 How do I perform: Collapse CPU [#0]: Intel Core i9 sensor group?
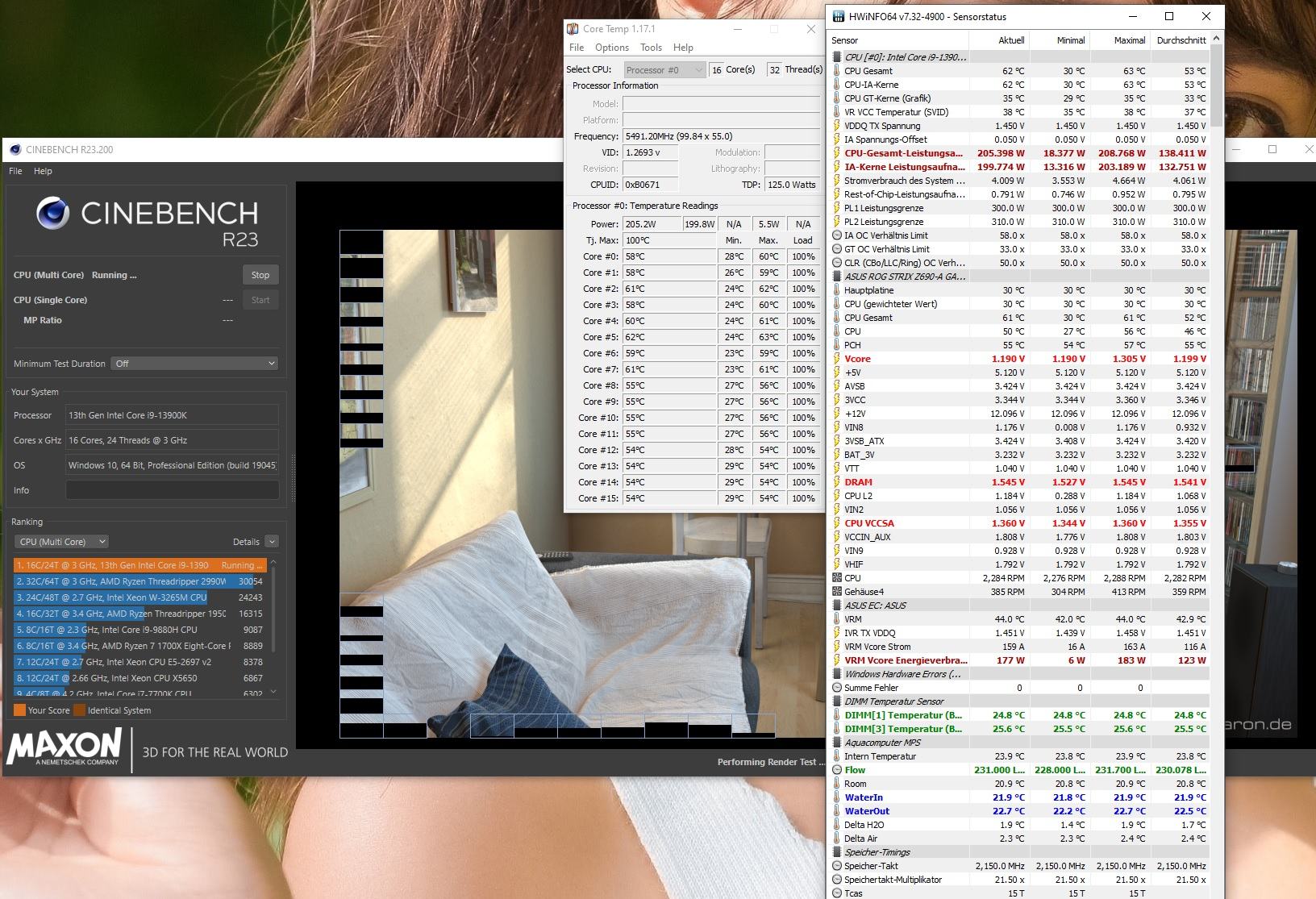click(836, 57)
